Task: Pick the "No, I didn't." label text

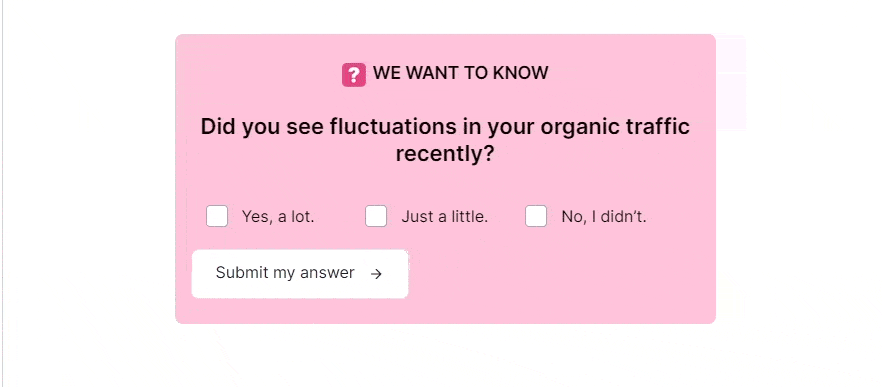Action: click(604, 217)
